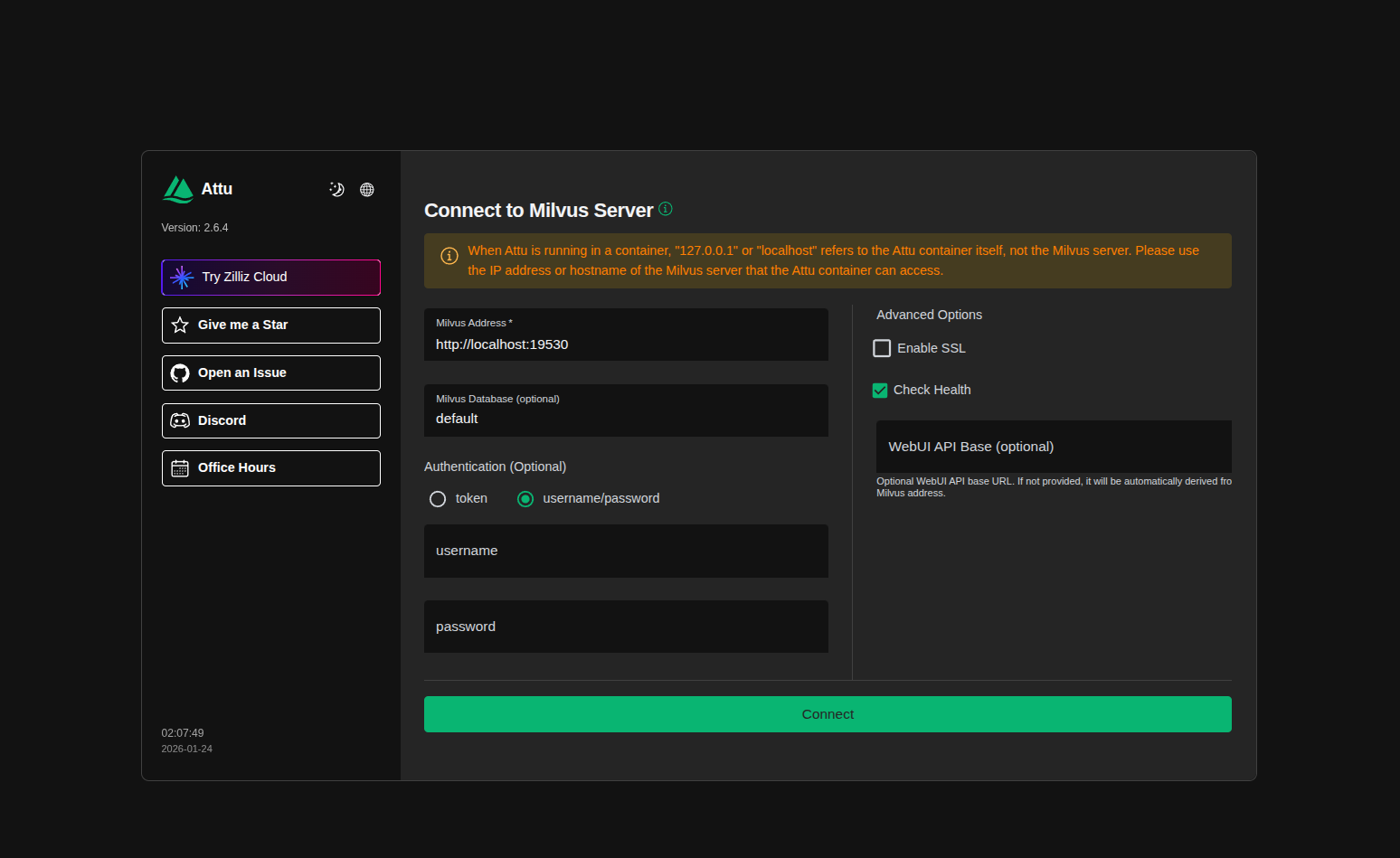This screenshot has height=858, width=1400.
Task: Click the Zilliz Cloud sparkle icon
Action: (x=182, y=278)
